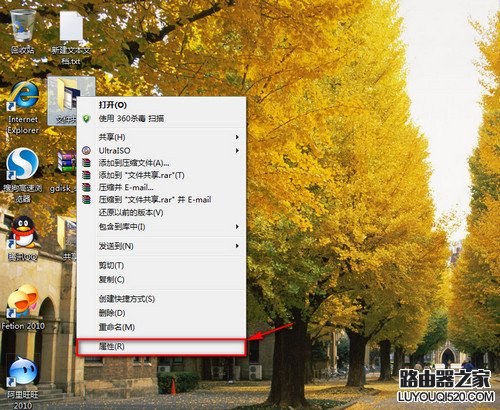The height and width of the screenshot is (410, 500).
Task: Click the Sogou high-speed browser icon
Action: click(23, 164)
